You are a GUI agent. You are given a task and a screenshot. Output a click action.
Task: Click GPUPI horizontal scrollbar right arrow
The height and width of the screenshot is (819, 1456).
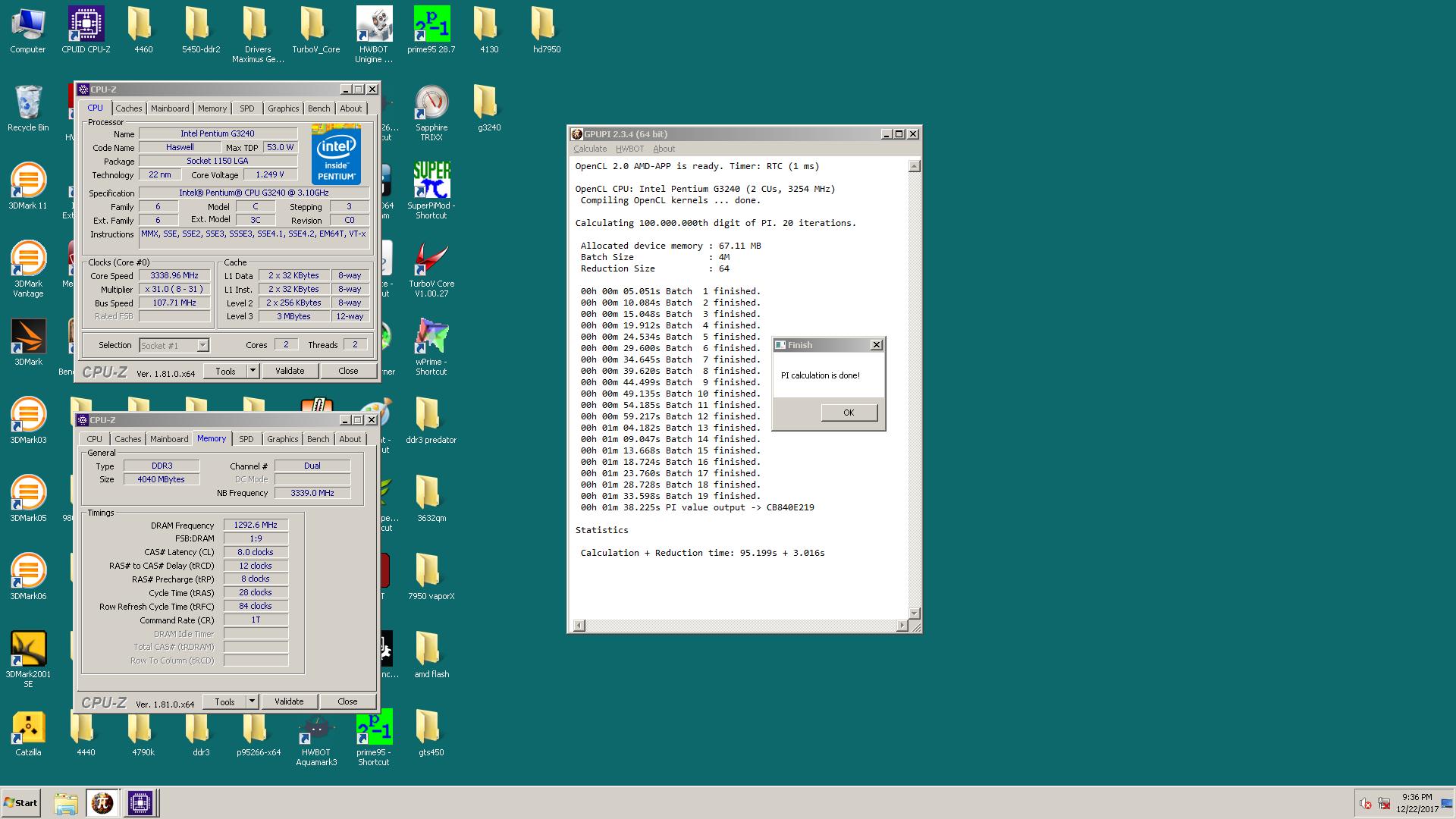pos(902,626)
